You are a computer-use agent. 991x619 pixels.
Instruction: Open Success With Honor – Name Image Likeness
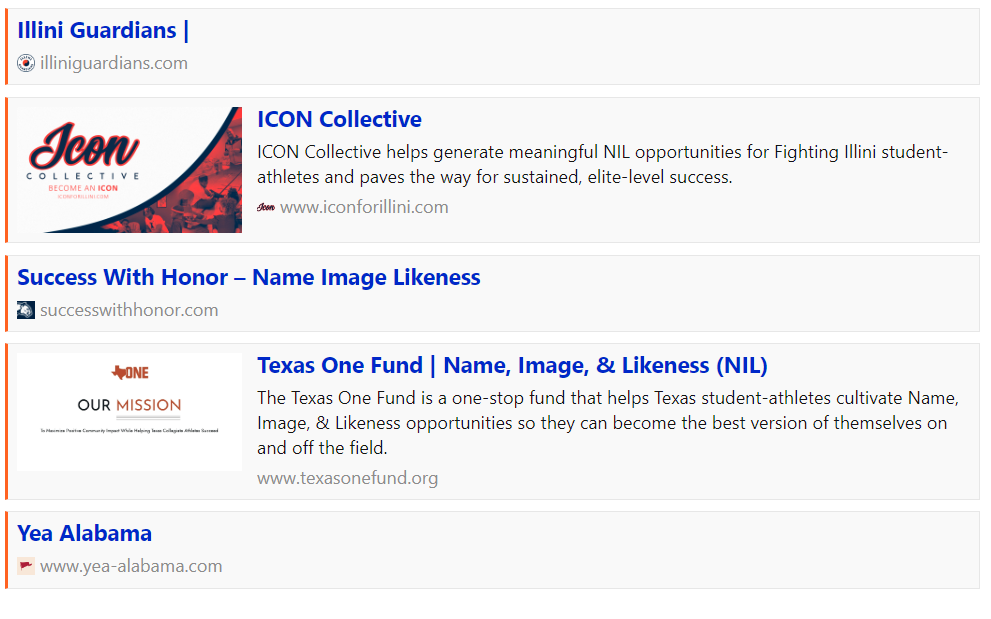pyautogui.click(x=249, y=277)
